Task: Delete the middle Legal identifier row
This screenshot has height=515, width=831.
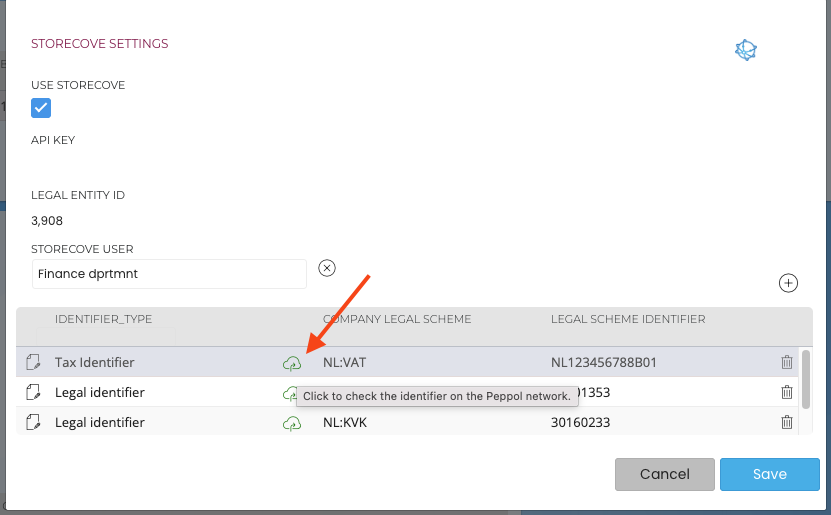Action: pos(786,393)
